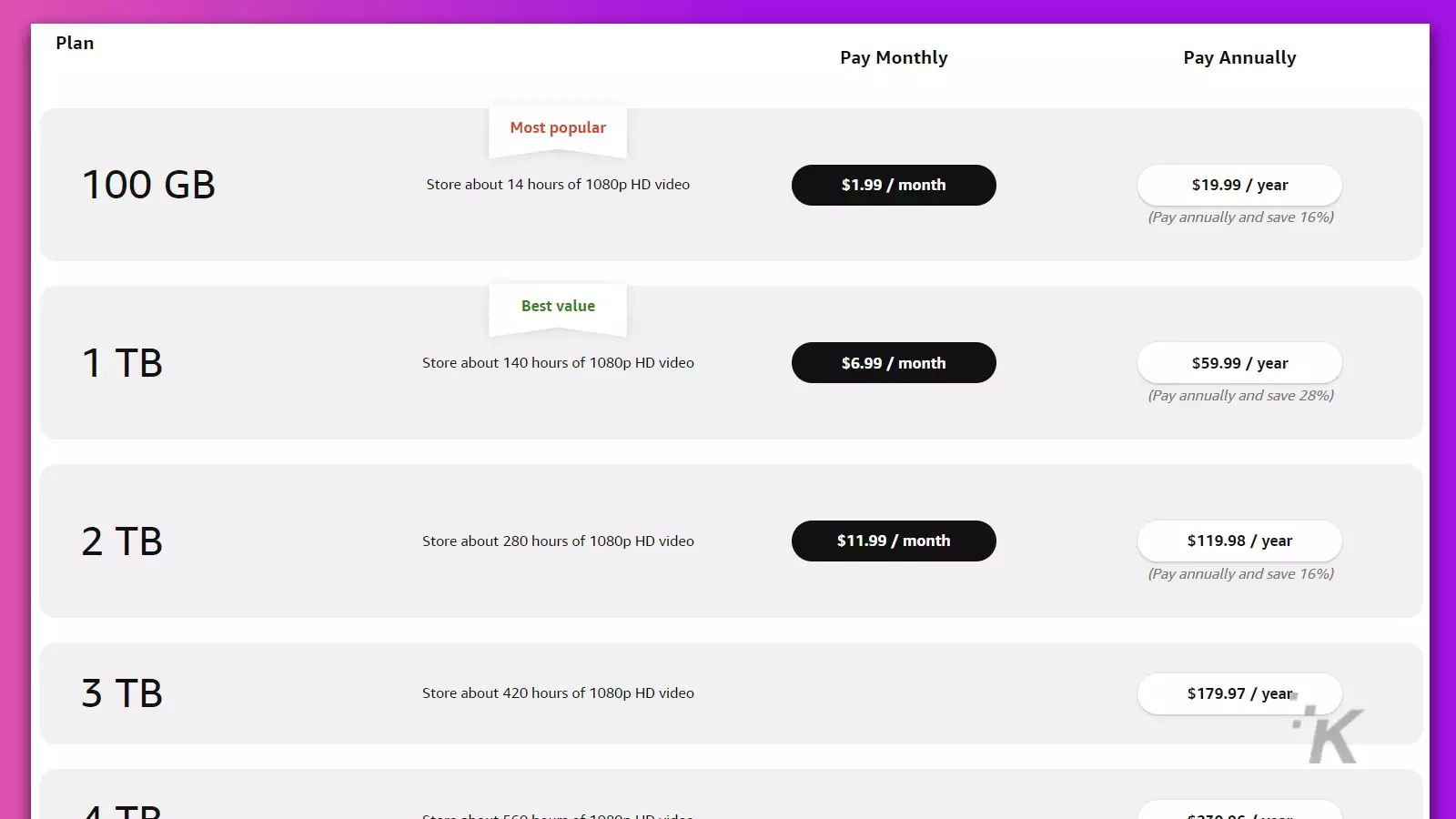Click the 140 hours of video description
The image size is (1456, 819).
(558, 362)
